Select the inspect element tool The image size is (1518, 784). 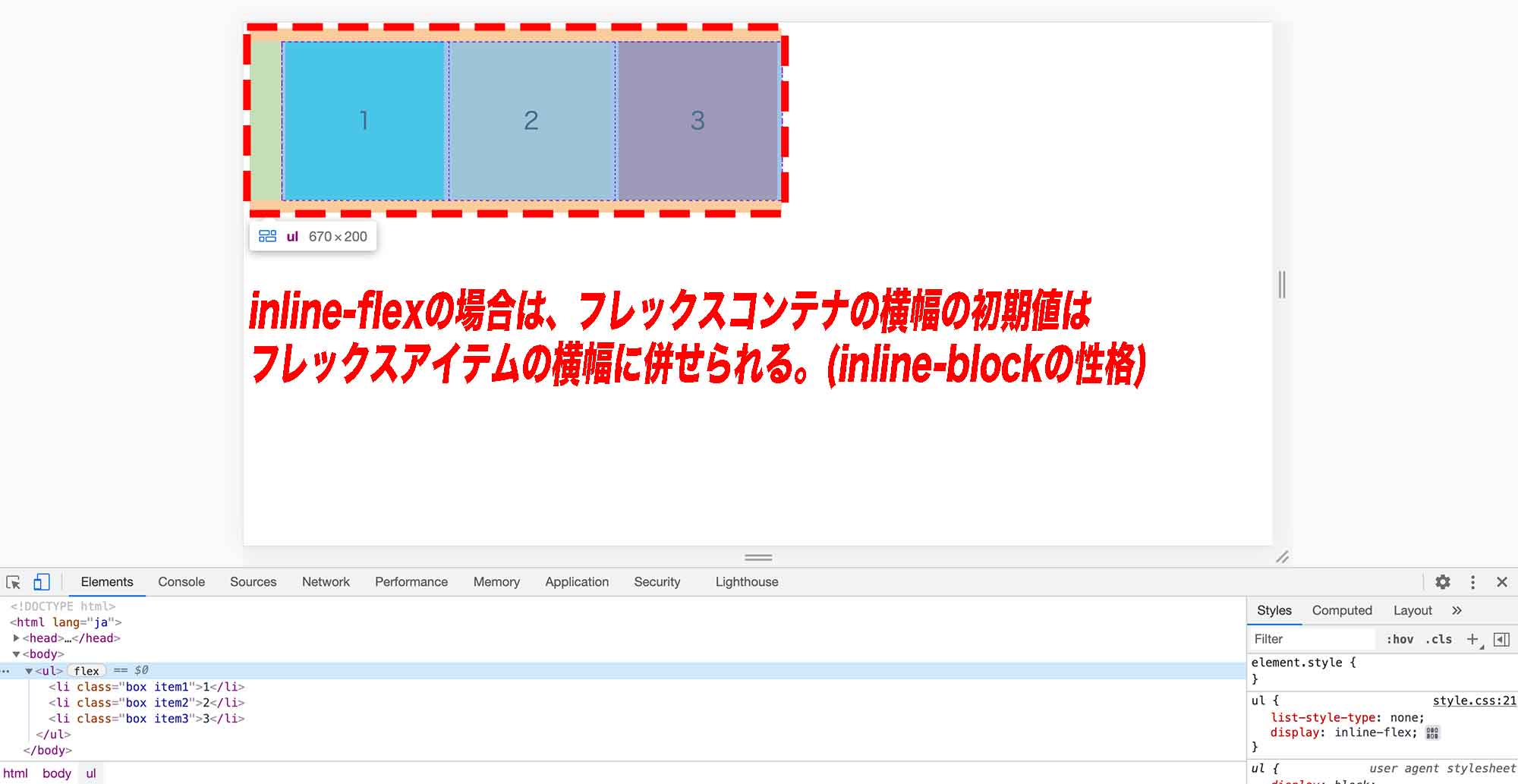(x=15, y=583)
